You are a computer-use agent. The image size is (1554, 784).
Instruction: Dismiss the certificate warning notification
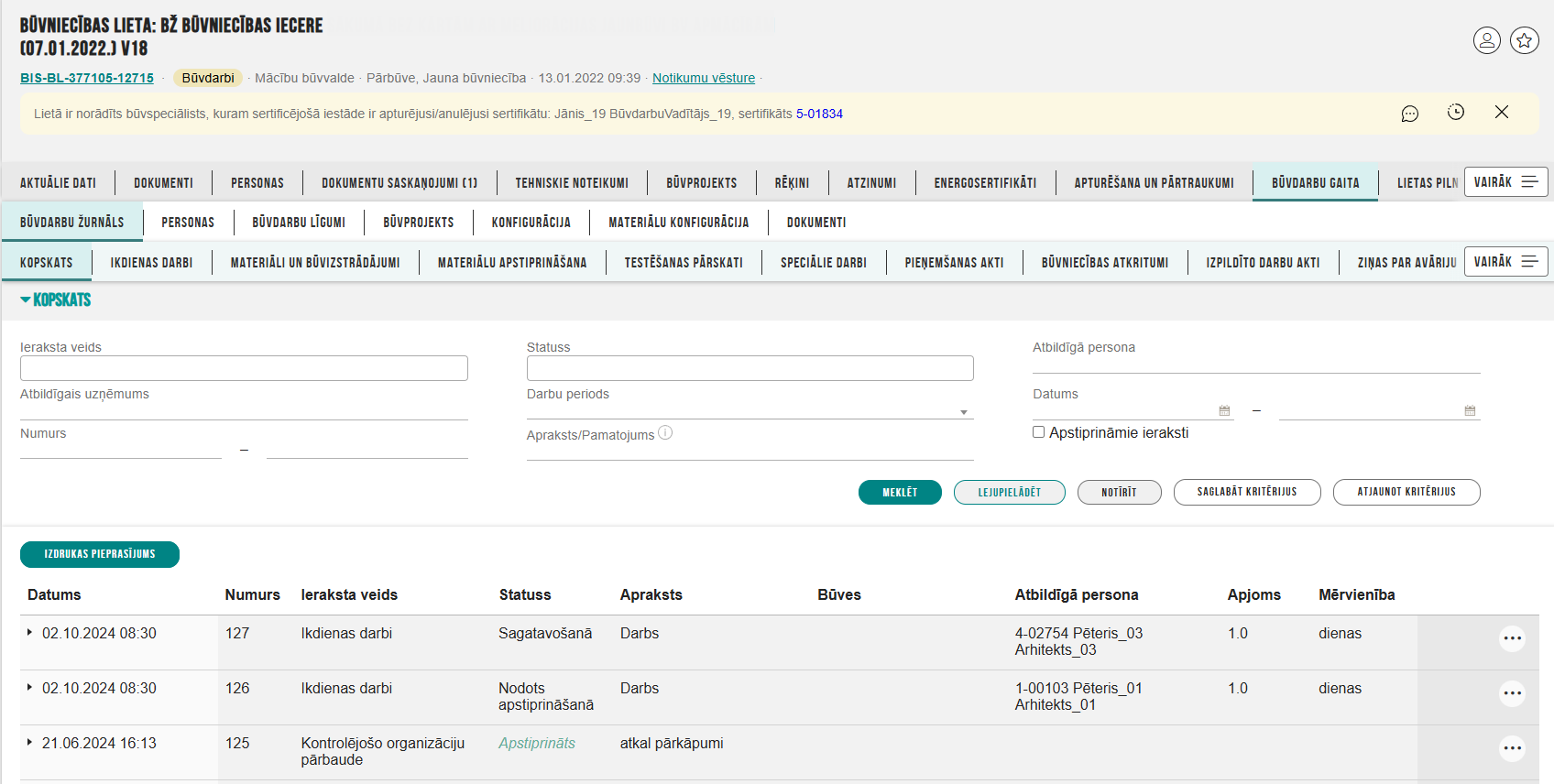coord(1501,112)
